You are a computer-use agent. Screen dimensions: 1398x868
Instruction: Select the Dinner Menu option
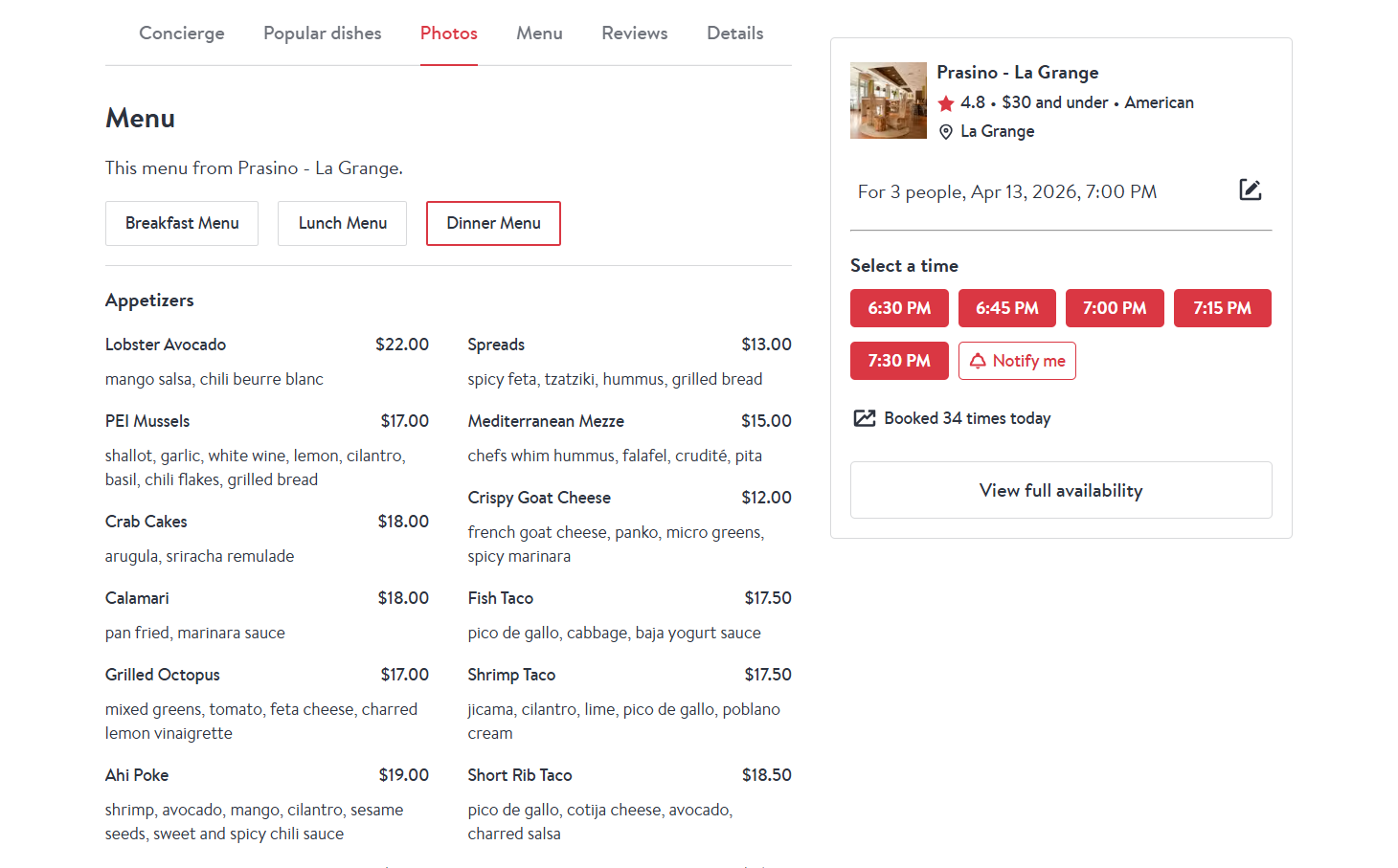493,223
